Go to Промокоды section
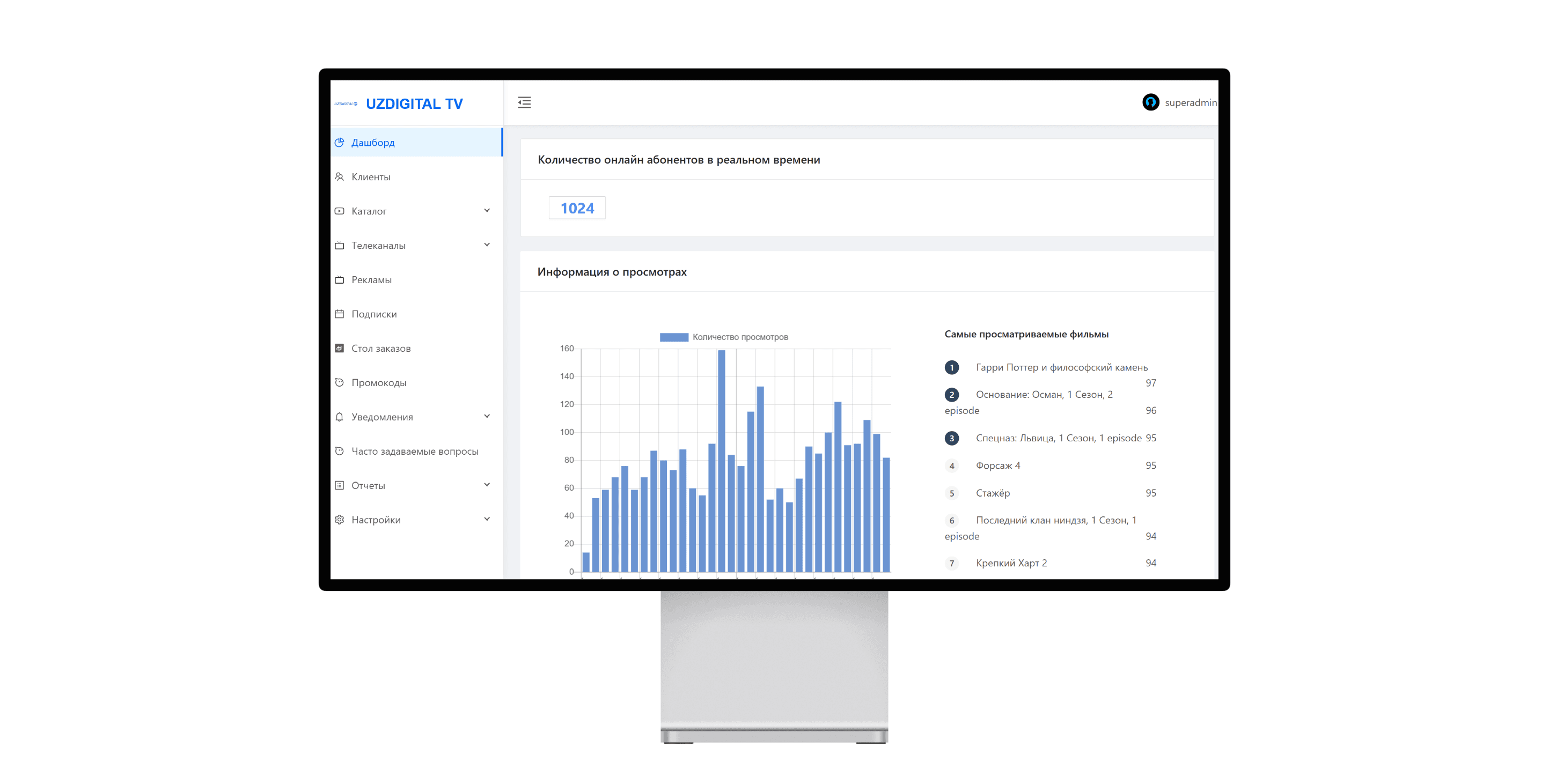 tap(416, 382)
